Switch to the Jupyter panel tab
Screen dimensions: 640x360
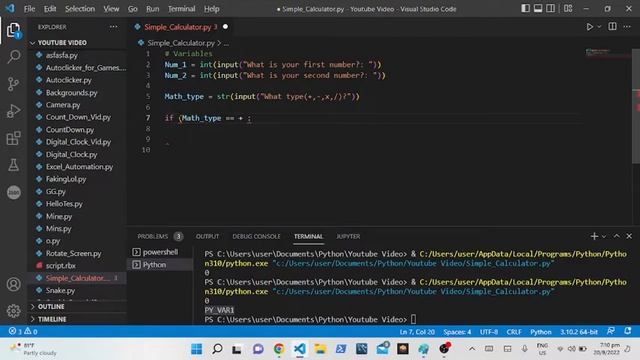(348, 236)
